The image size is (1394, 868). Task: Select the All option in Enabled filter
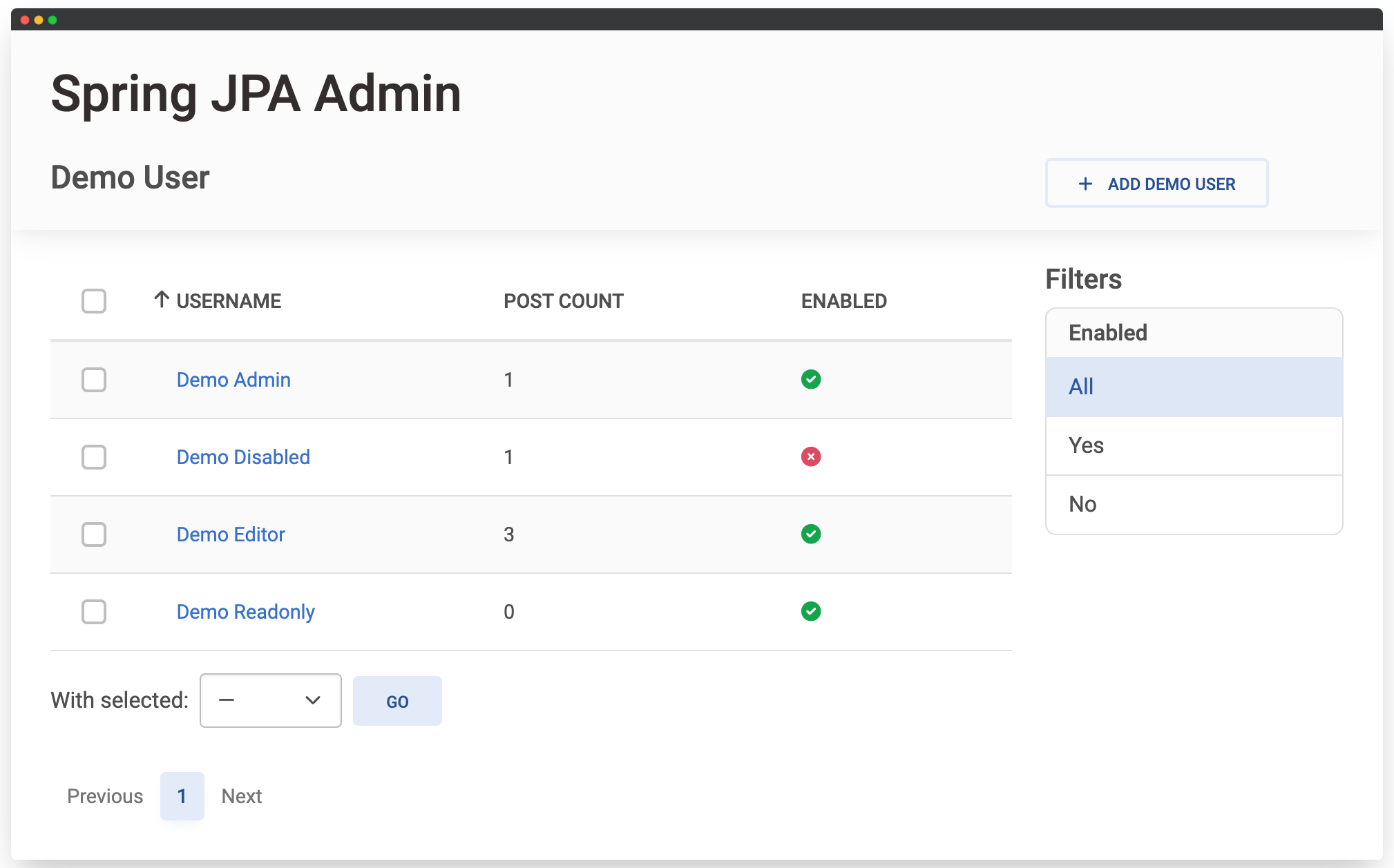coord(1194,387)
